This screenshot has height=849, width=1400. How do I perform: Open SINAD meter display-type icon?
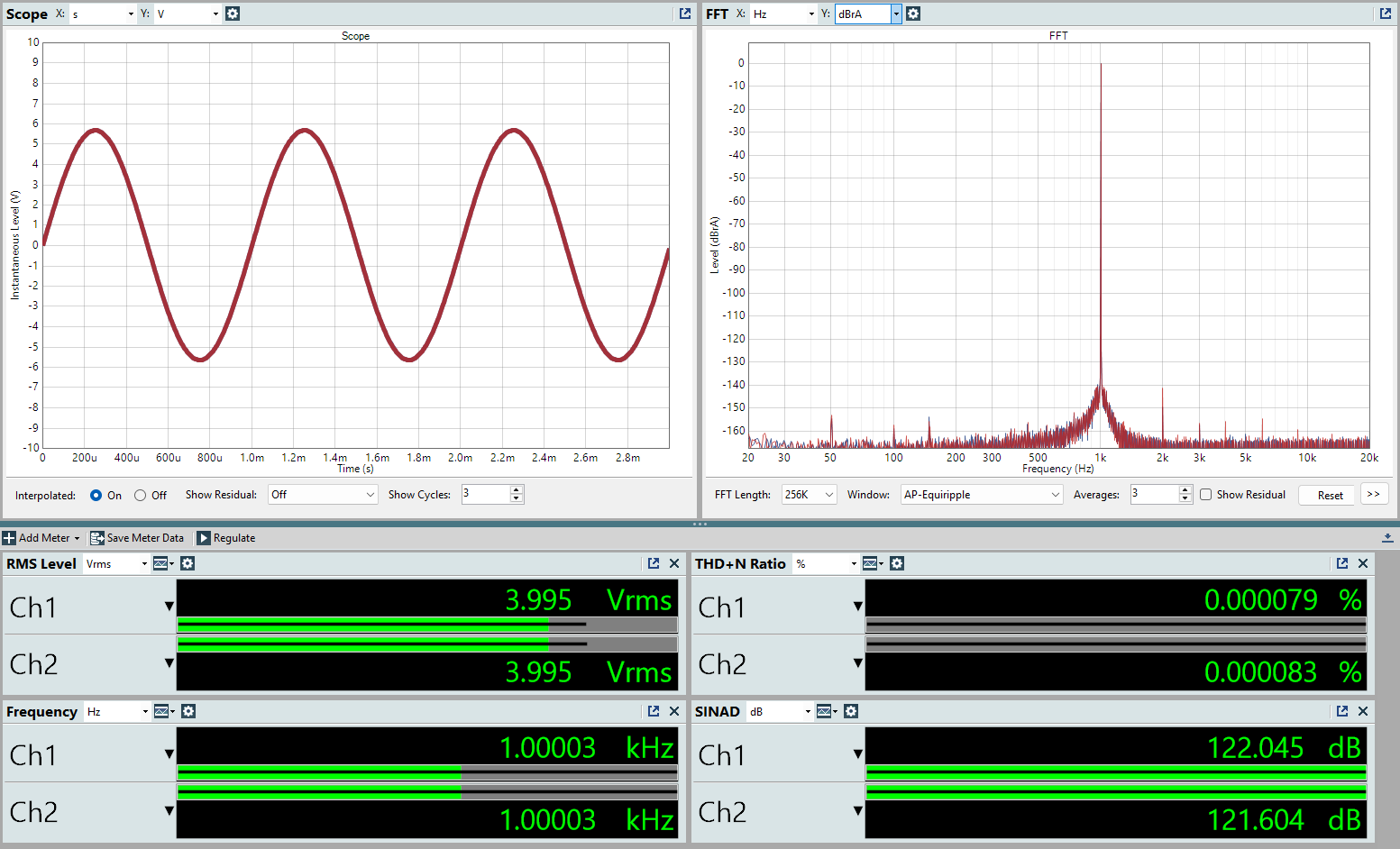[x=824, y=711]
